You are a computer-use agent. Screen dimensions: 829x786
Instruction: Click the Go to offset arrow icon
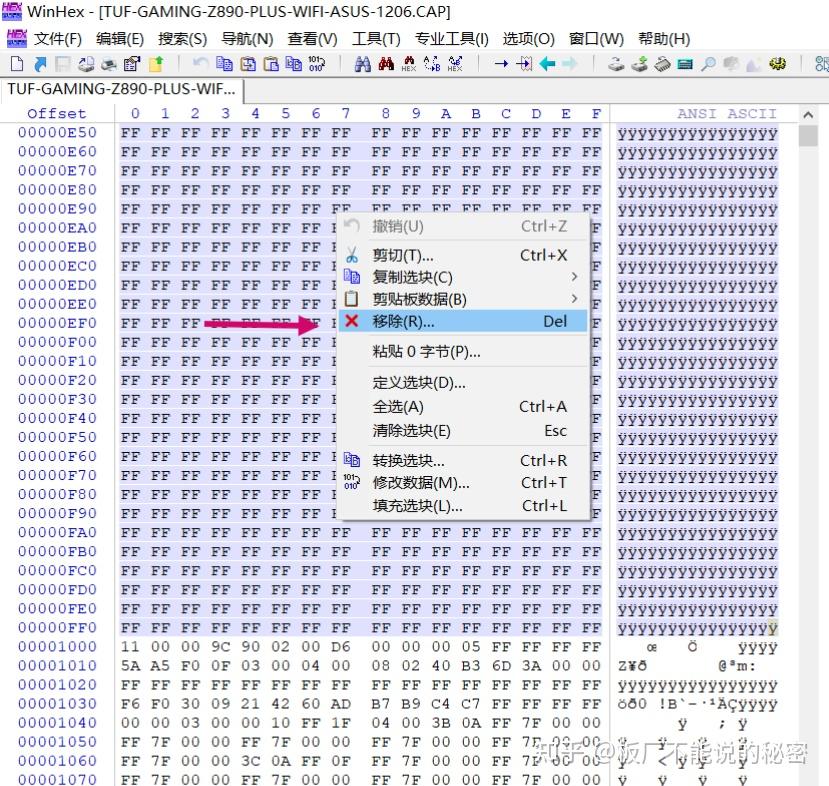(x=501, y=64)
